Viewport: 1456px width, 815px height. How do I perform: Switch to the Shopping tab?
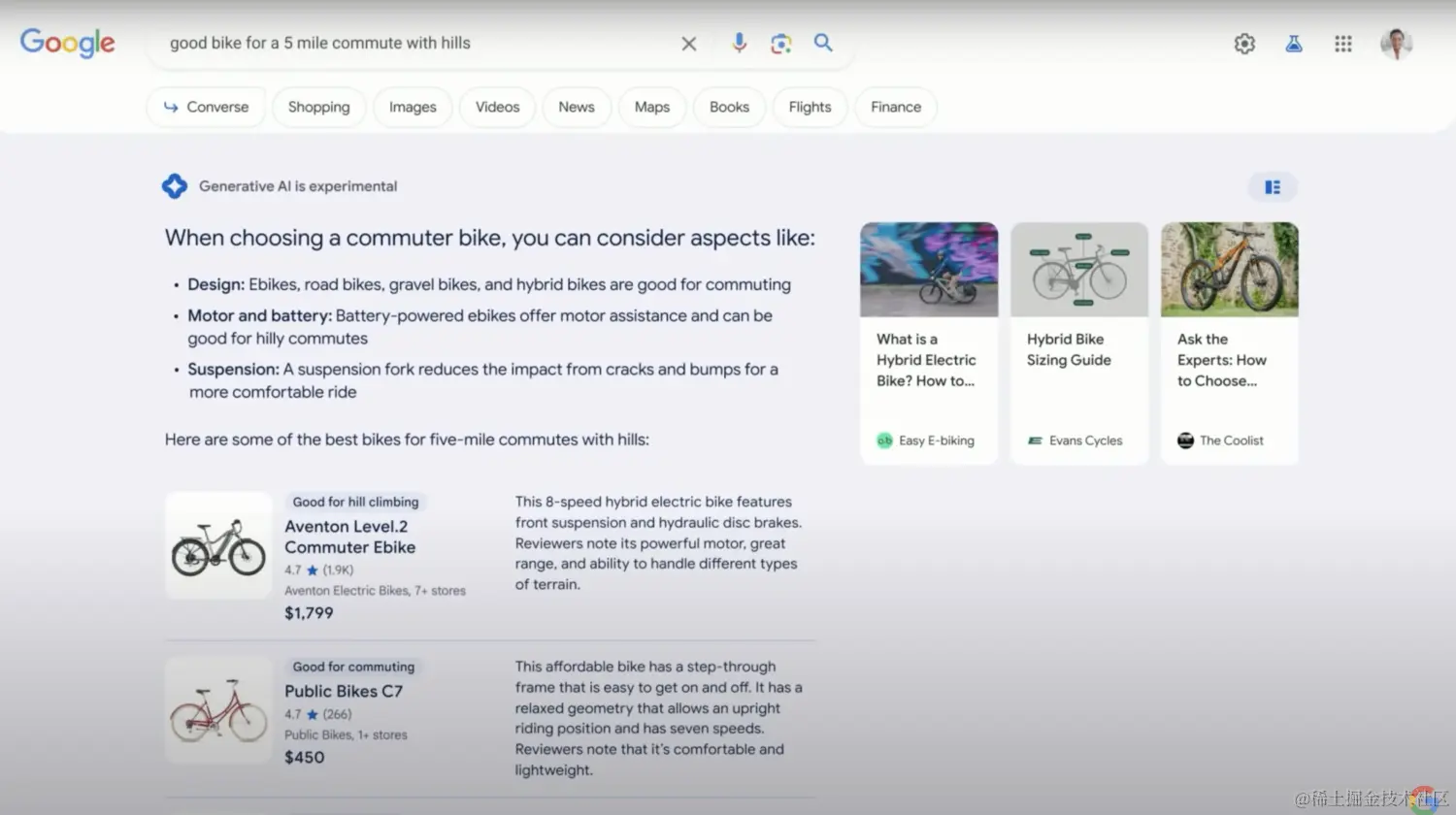pos(318,107)
